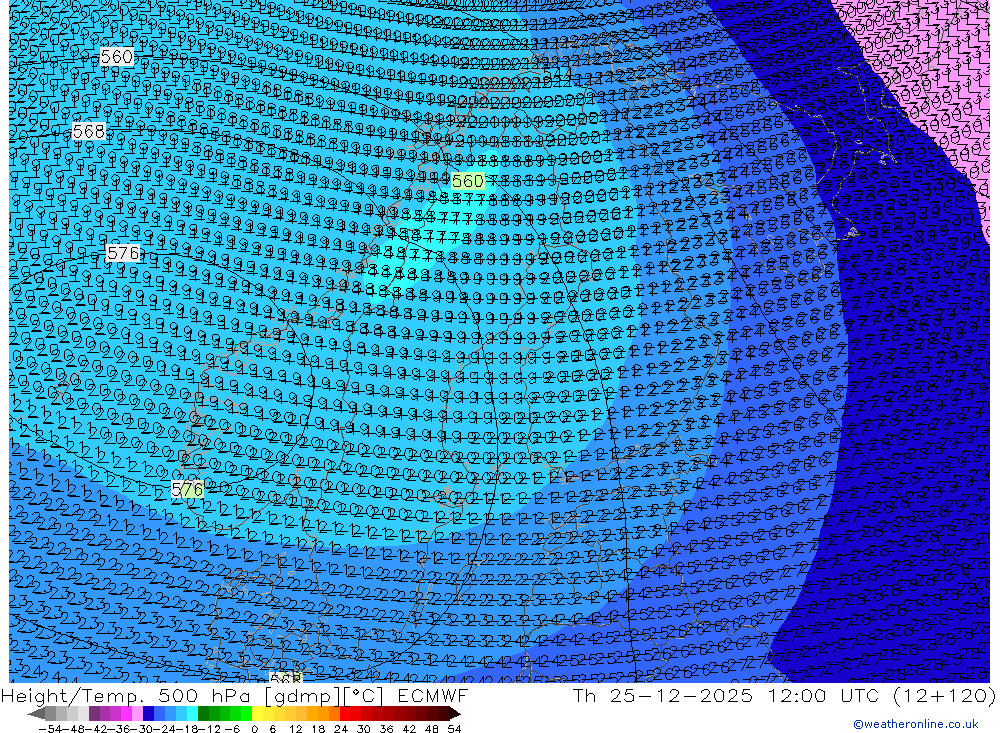1000x733 pixels.
Task: Click the grey left arrow end of the colour scale
Action: pos(36,714)
